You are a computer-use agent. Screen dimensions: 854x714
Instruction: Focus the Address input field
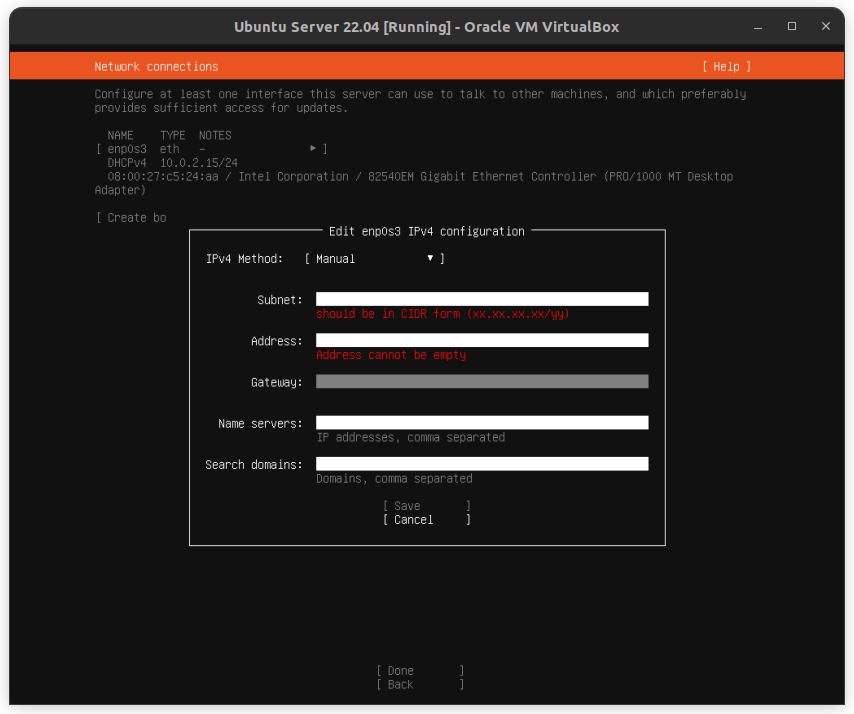point(482,340)
